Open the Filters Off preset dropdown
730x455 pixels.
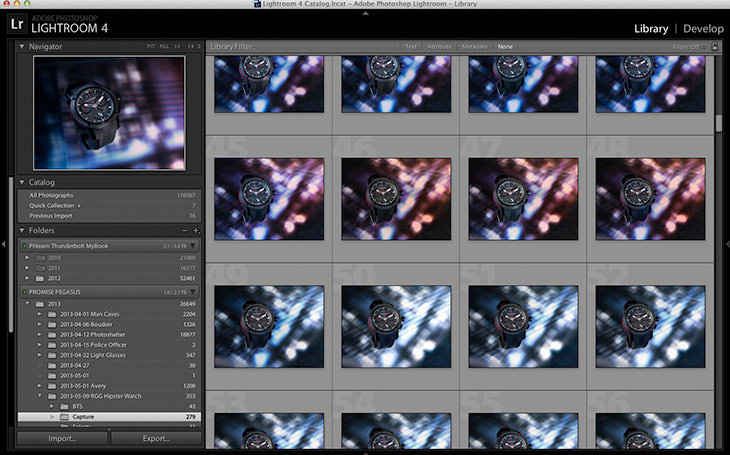(689, 47)
